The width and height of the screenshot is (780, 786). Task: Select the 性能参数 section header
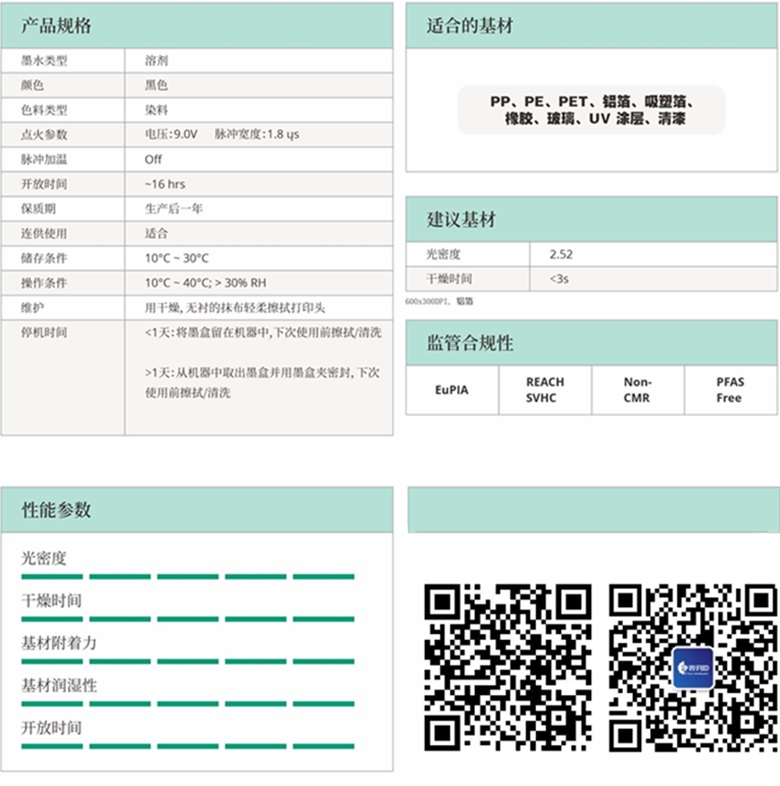197,510
